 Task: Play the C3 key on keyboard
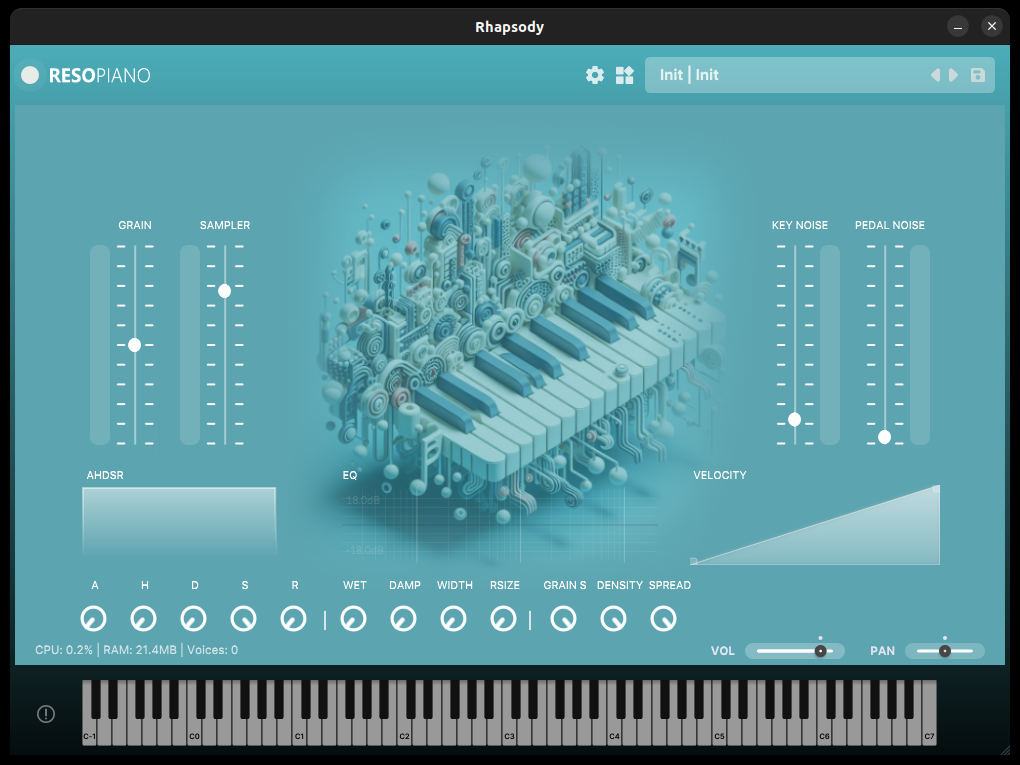(509, 734)
